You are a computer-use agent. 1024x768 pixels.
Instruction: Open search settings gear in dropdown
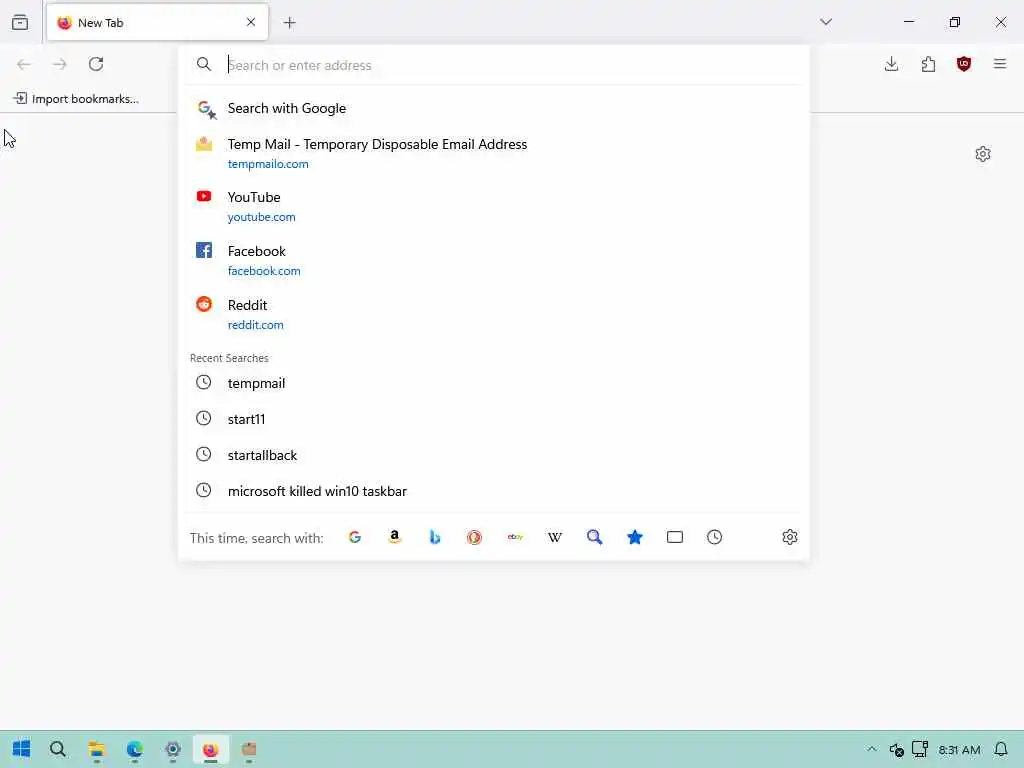pos(790,537)
